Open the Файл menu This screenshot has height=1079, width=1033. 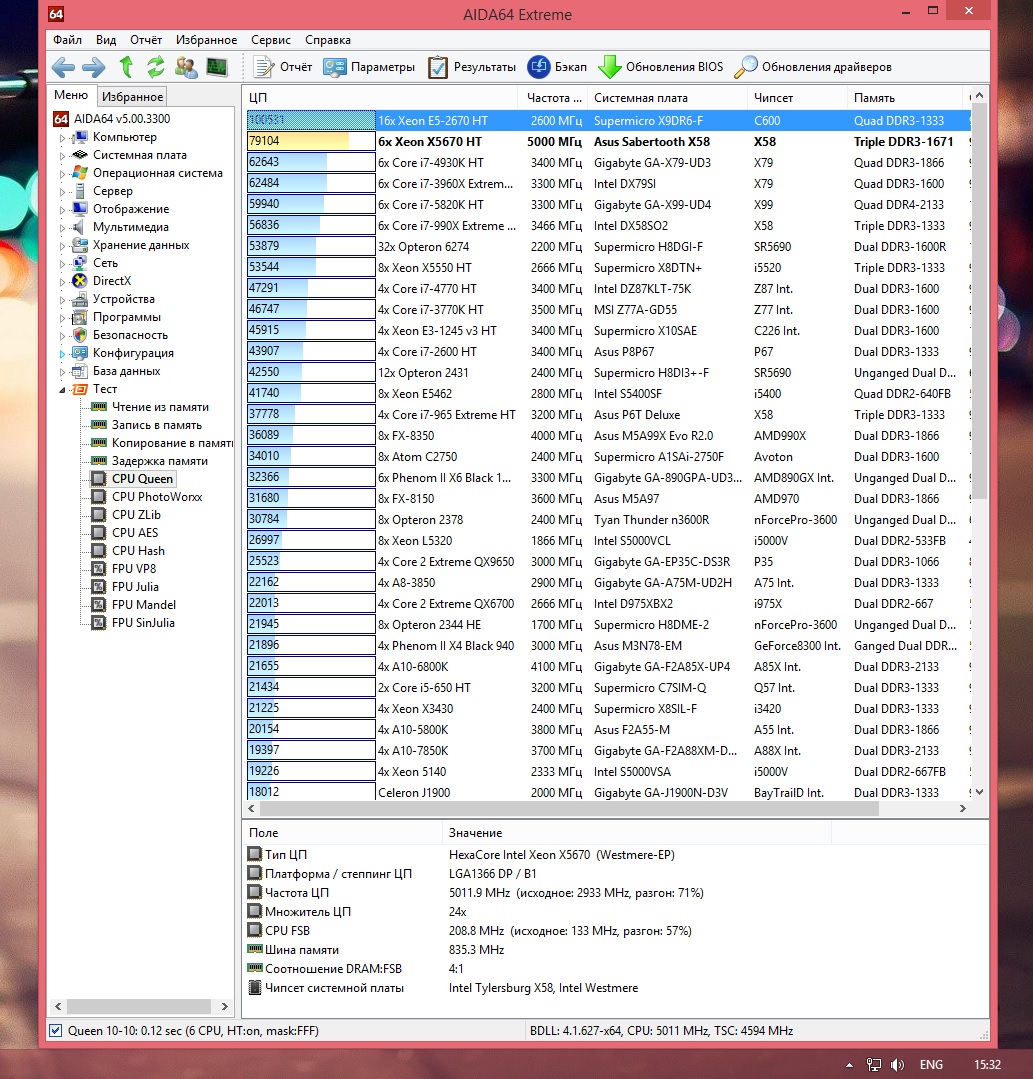point(67,40)
